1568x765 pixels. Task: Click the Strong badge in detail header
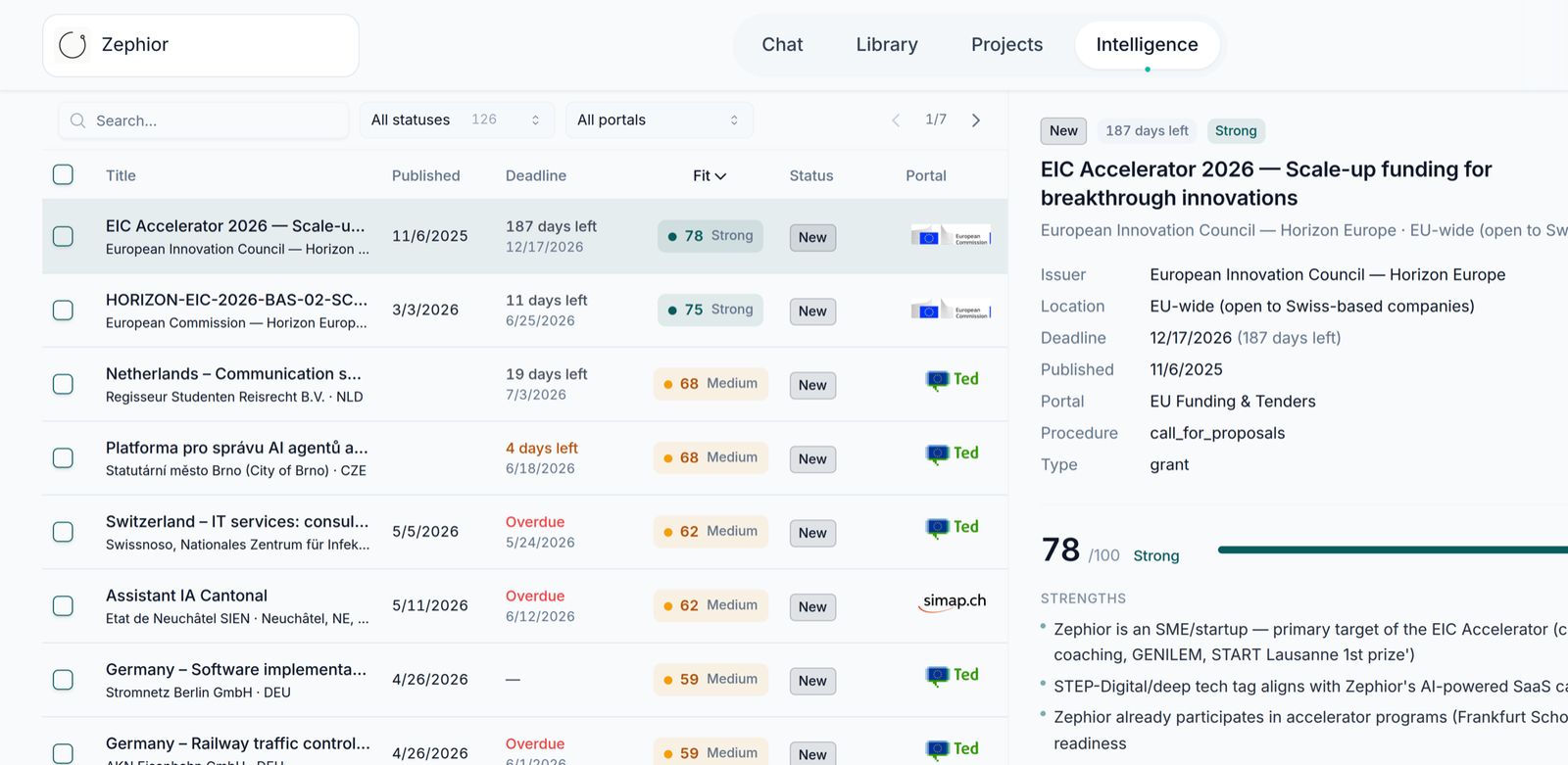[x=1236, y=131]
